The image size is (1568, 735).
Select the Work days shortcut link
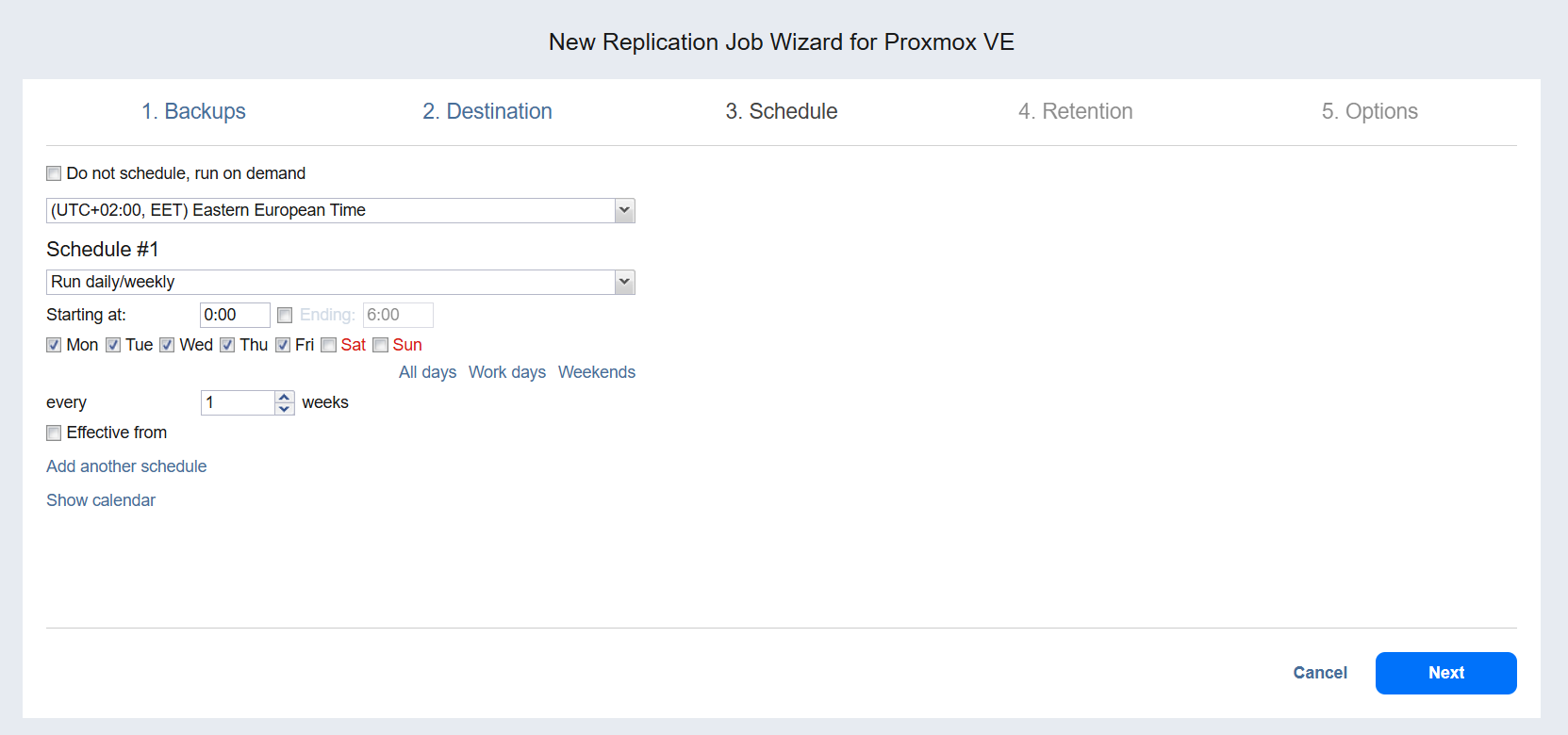(507, 372)
